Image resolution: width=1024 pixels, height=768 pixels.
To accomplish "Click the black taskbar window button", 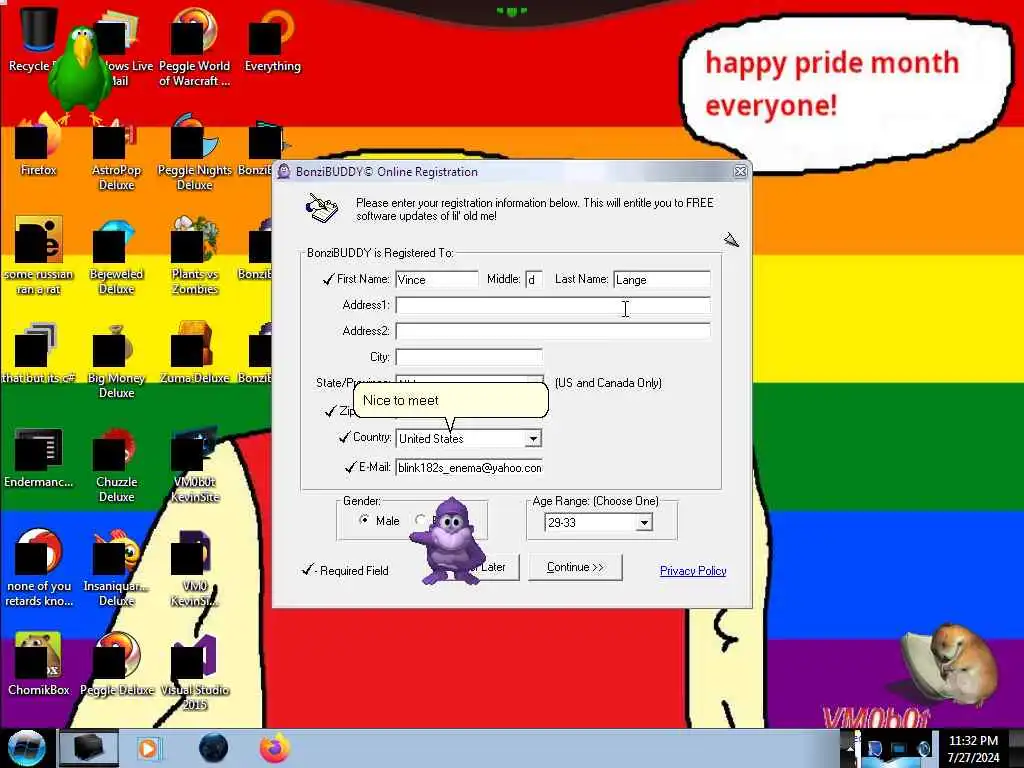I will [89, 748].
